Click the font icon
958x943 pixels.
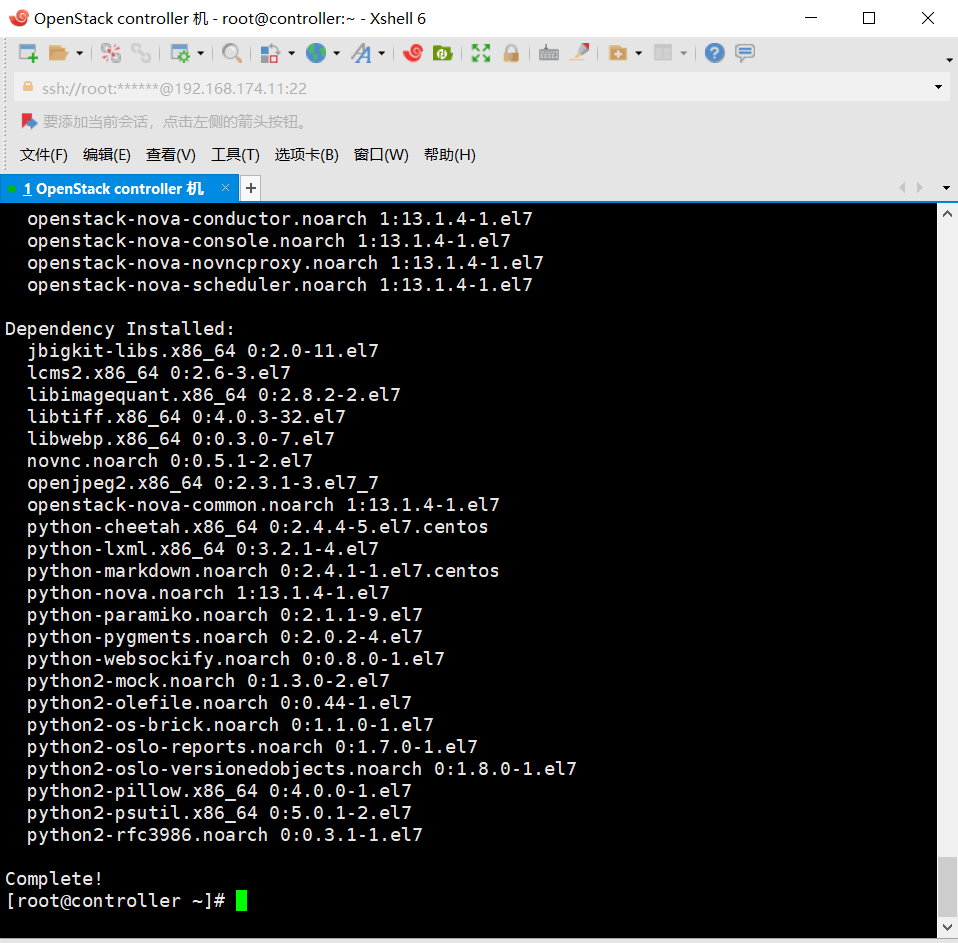click(361, 53)
